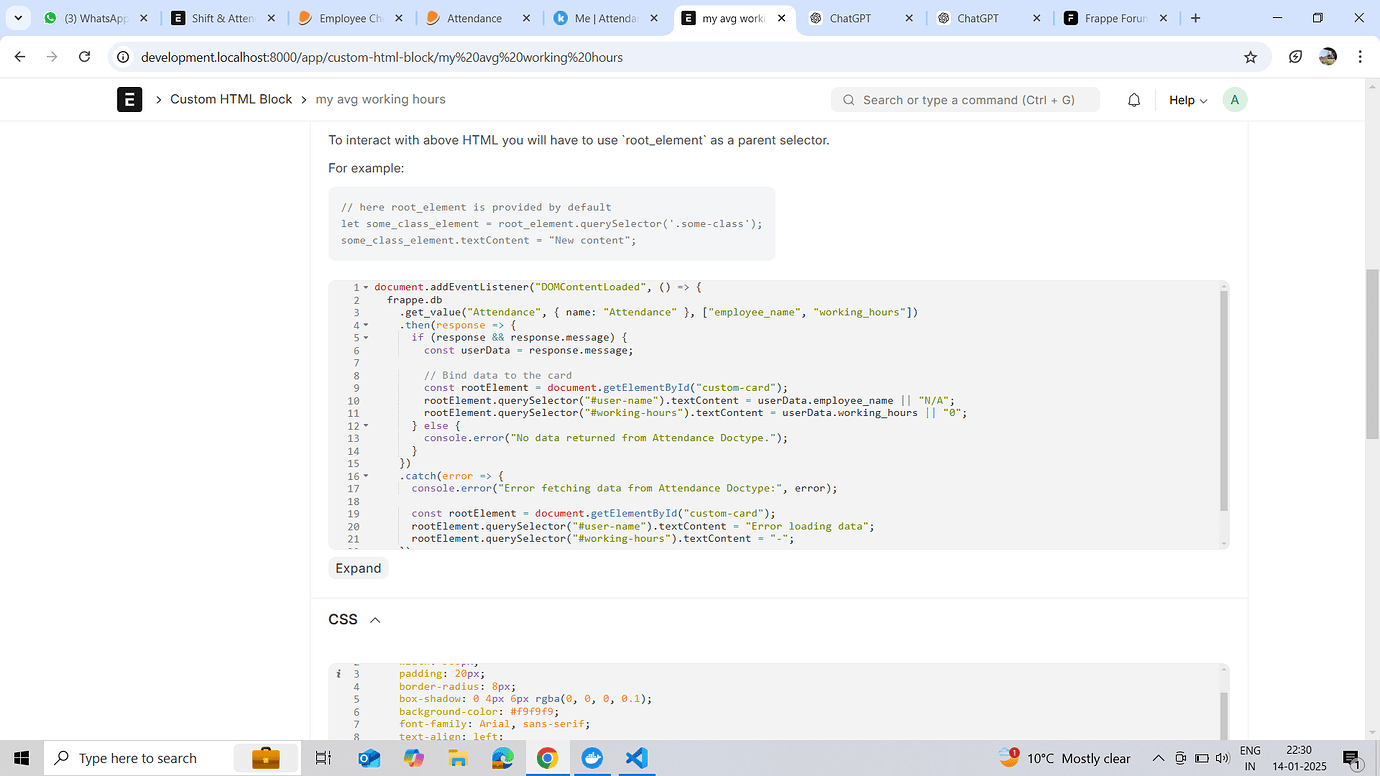The image size is (1380, 776).
Task: Go back to the previous page
Action: pos(20,57)
